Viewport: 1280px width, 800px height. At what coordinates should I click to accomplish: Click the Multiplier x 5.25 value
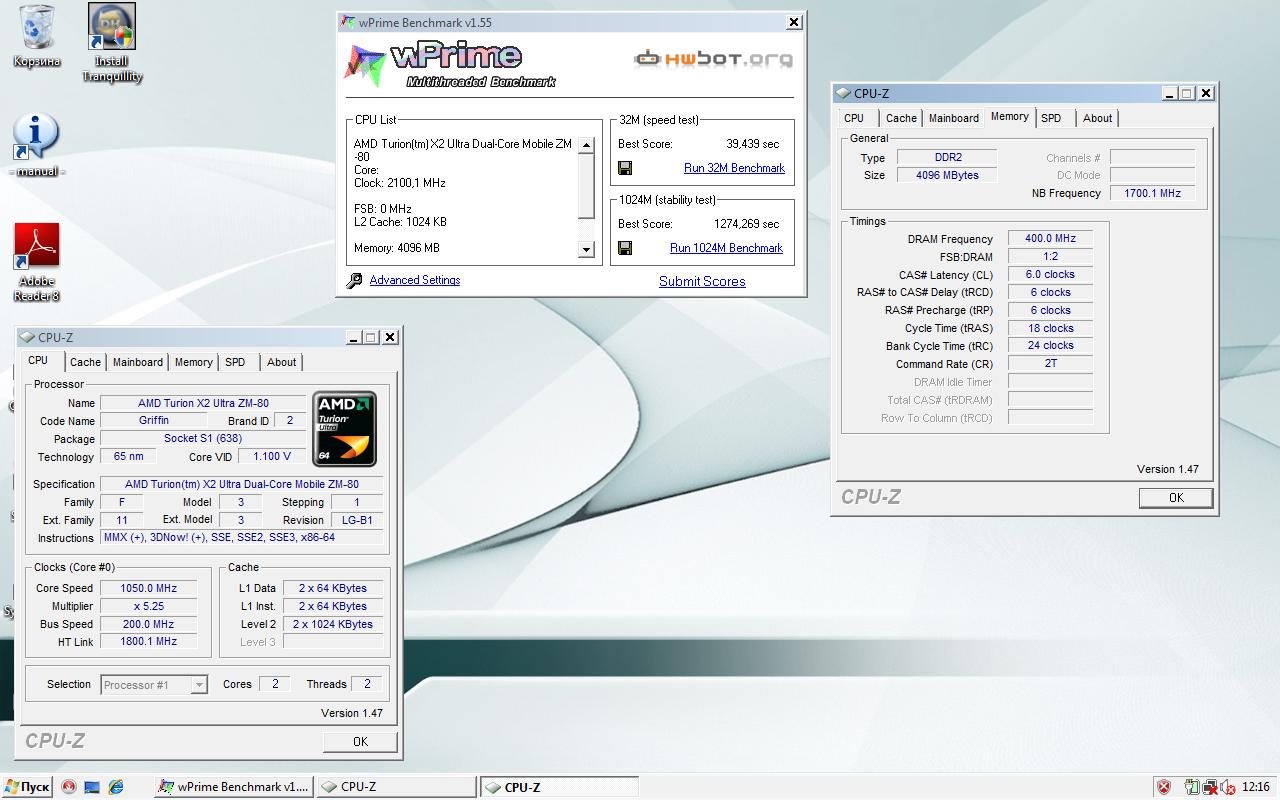148,606
